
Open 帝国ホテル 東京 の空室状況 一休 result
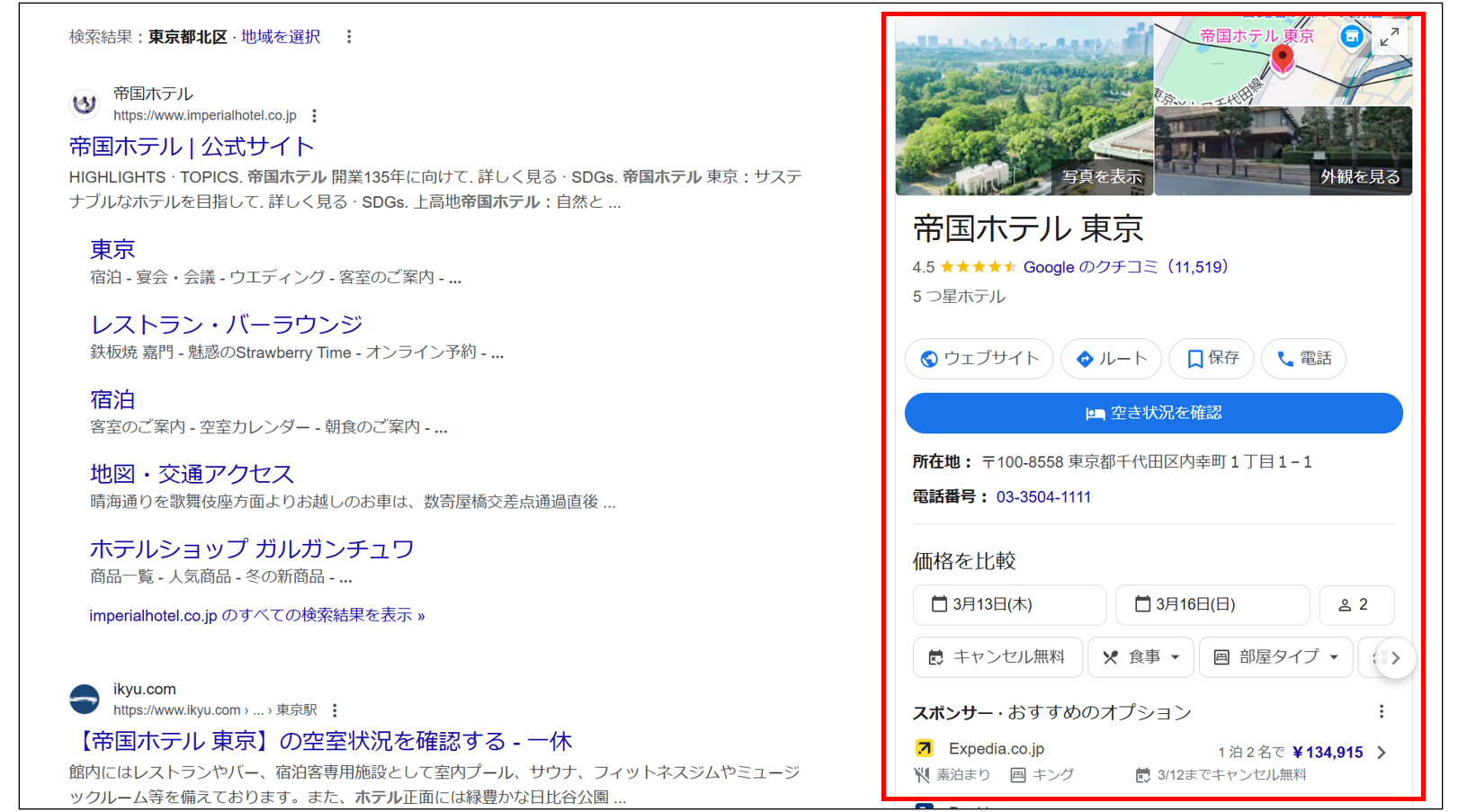(x=321, y=741)
